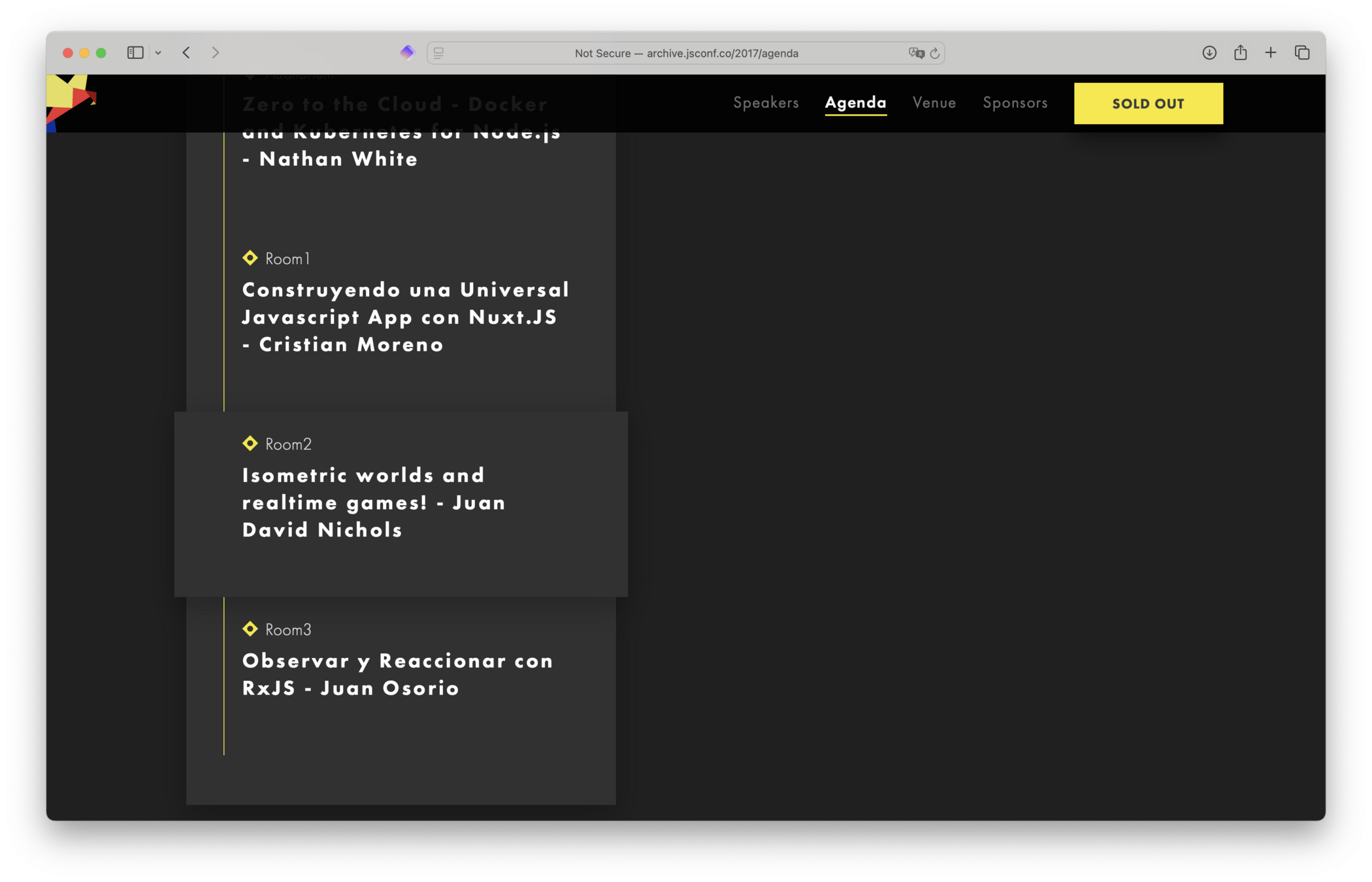Click the translate page icon
This screenshot has width=1372, height=882.
coord(916,53)
